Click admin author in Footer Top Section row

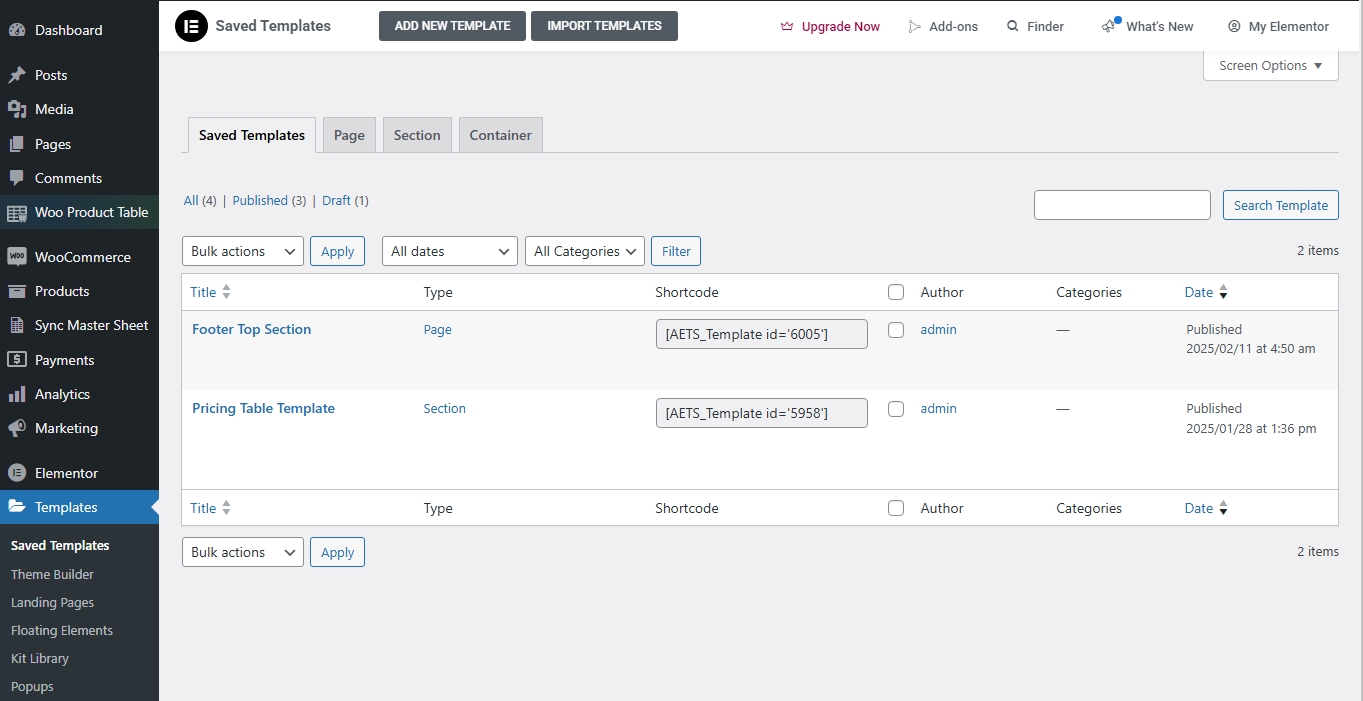(x=938, y=329)
